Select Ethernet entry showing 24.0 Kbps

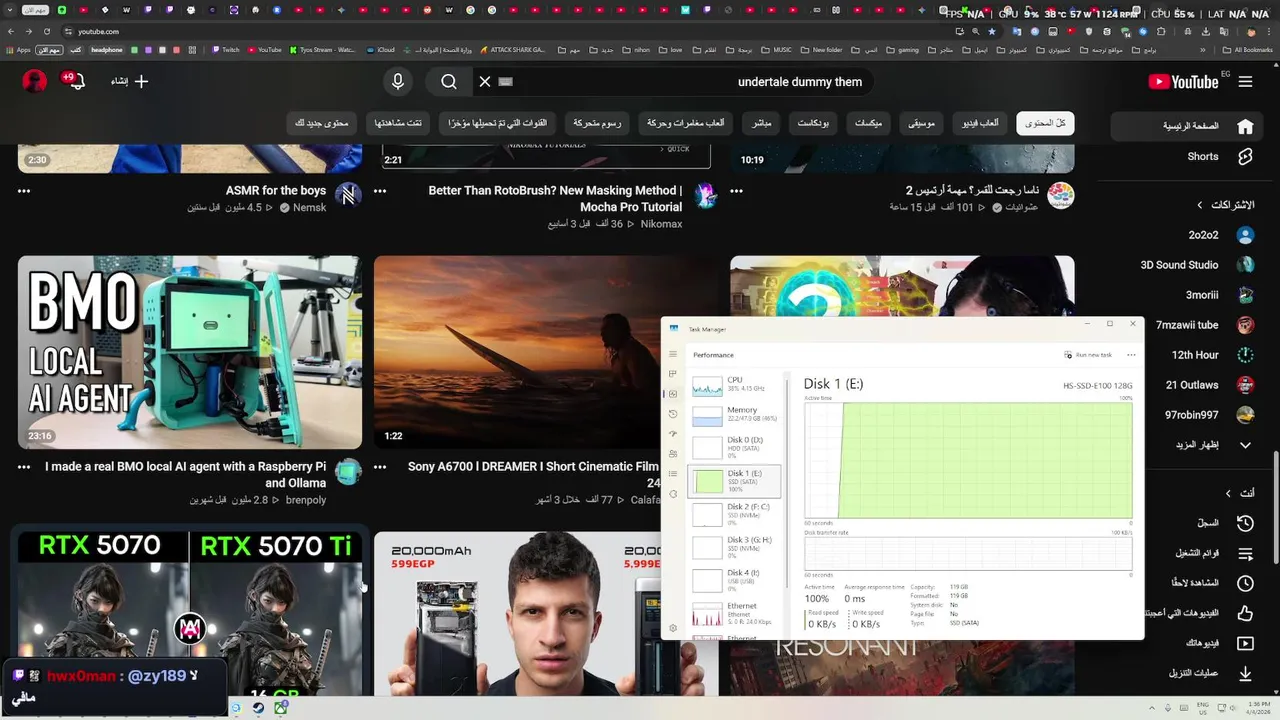tap(735, 614)
